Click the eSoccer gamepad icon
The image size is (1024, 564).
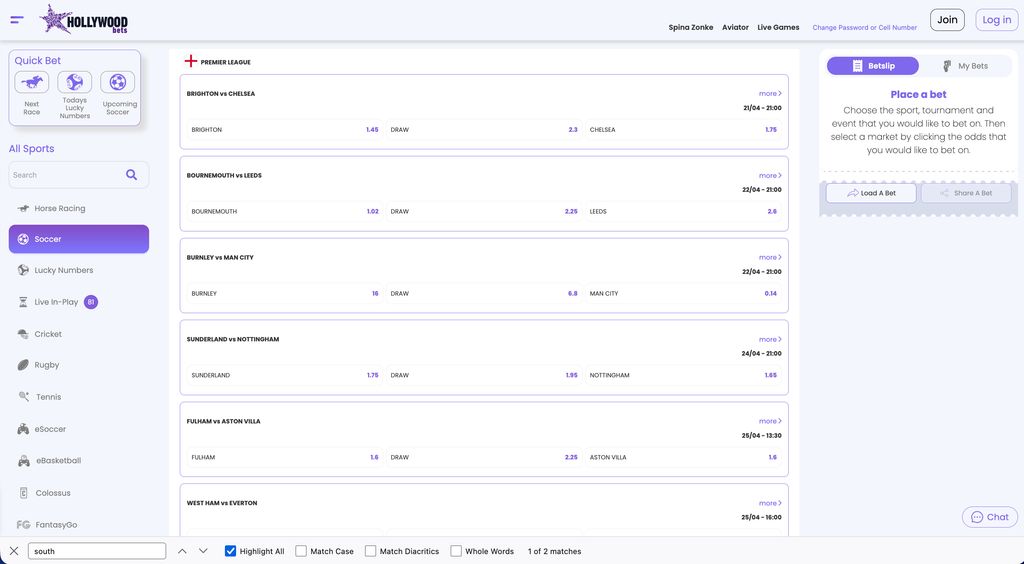pyautogui.click(x=23, y=429)
